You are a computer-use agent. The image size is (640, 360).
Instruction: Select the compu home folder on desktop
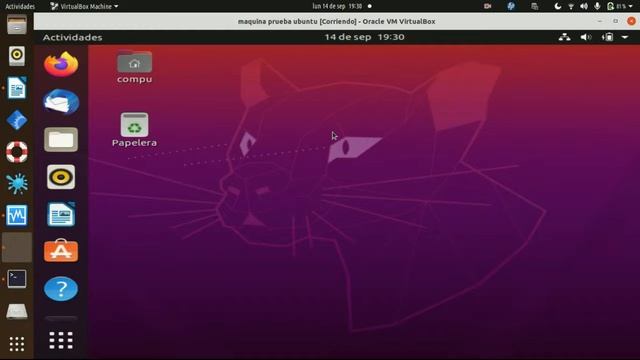click(134, 67)
